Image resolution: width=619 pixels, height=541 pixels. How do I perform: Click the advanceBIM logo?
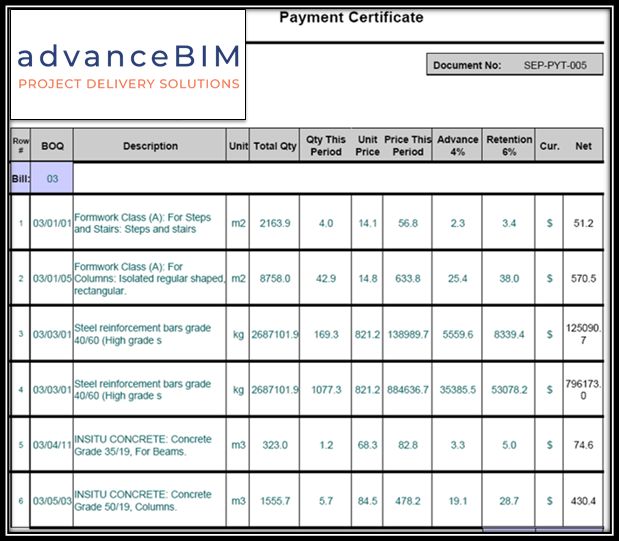(x=130, y=65)
